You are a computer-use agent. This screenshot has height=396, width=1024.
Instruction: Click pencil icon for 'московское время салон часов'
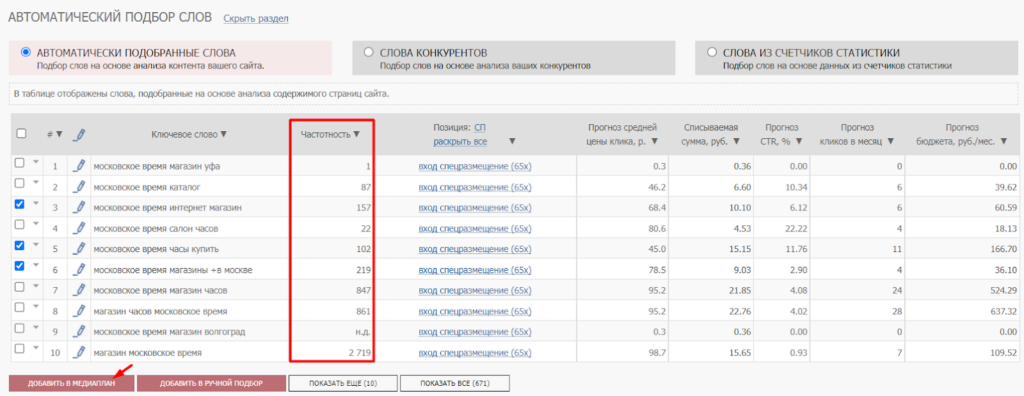pyautogui.click(x=79, y=228)
